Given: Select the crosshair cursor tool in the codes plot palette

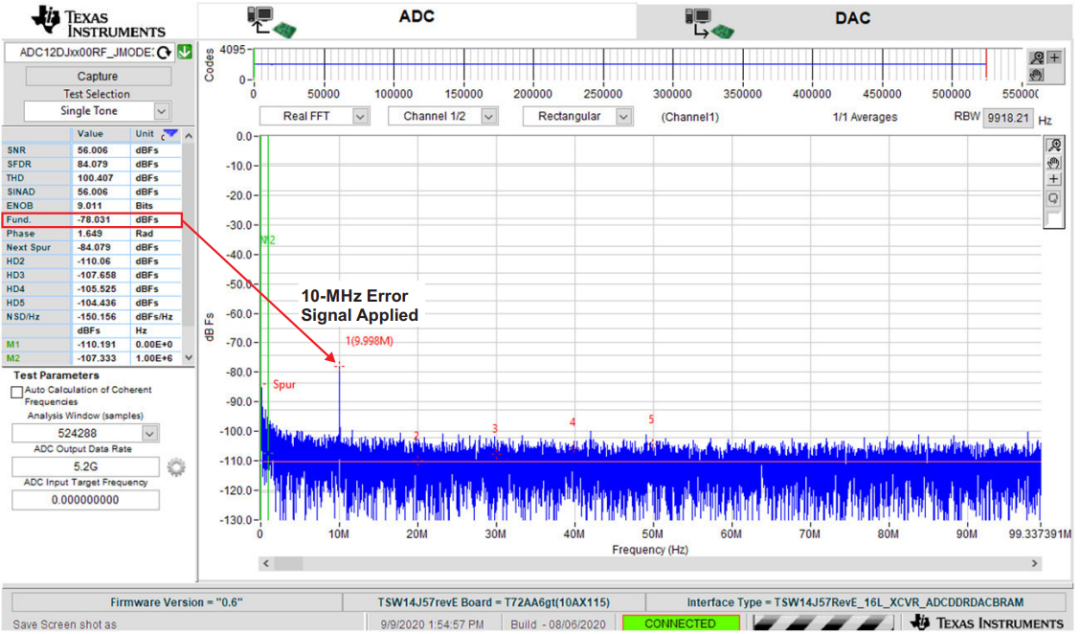Looking at the screenshot, I should point(1054,58).
